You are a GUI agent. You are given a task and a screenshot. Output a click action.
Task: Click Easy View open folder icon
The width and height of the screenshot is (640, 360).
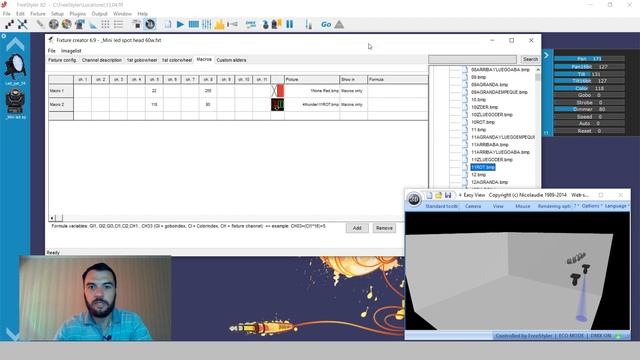coord(438,196)
